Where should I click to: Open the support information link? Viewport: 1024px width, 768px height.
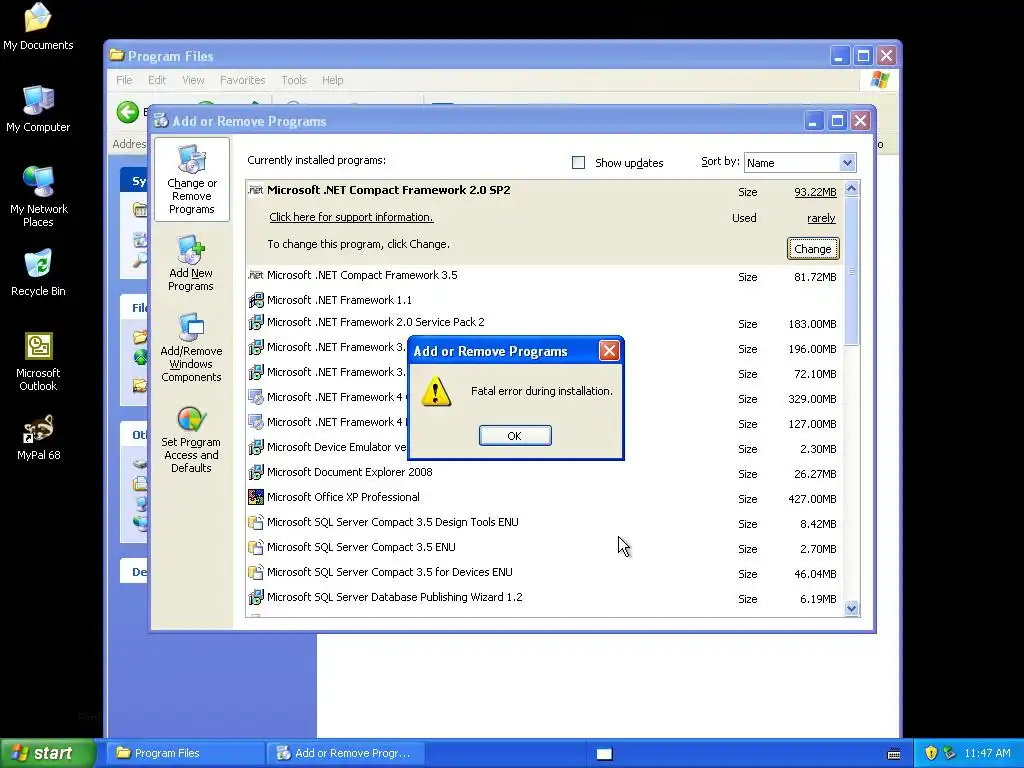(351, 217)
